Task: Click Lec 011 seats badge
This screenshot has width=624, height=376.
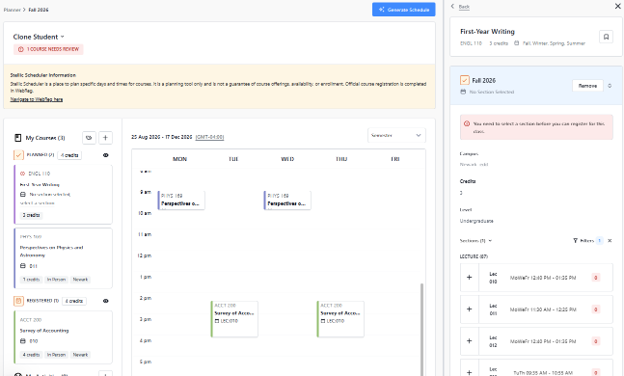Action: tap(596, 309)
